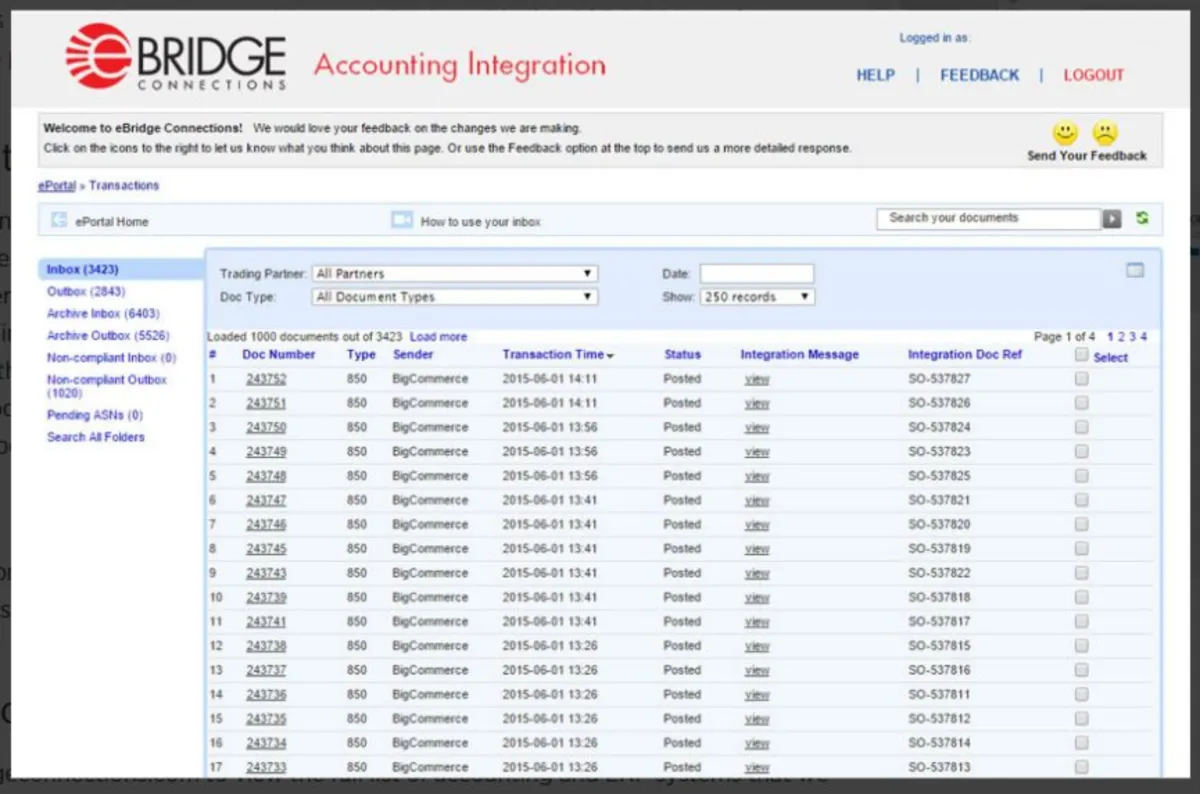Viewport: 1200px width, 794px height.
Task: Click the ePortal Home icon
Action: click(59, 221)
